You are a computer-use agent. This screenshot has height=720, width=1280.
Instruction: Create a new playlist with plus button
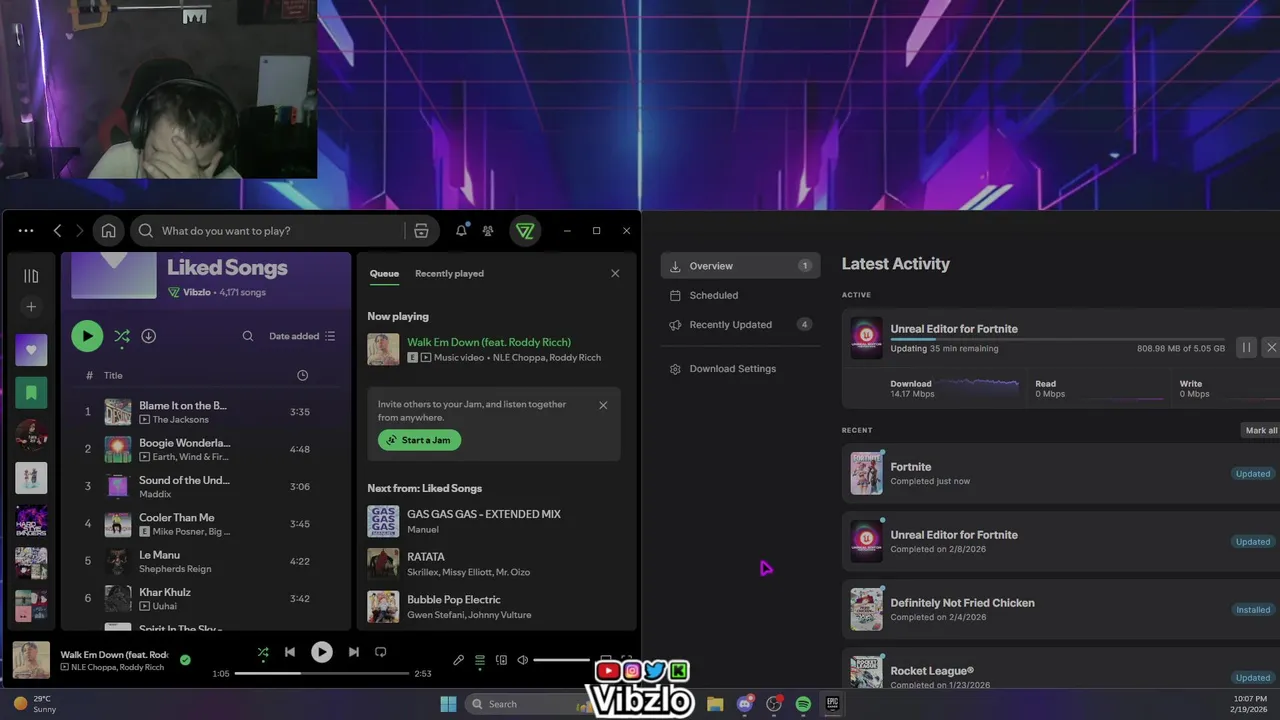(31, 307)
